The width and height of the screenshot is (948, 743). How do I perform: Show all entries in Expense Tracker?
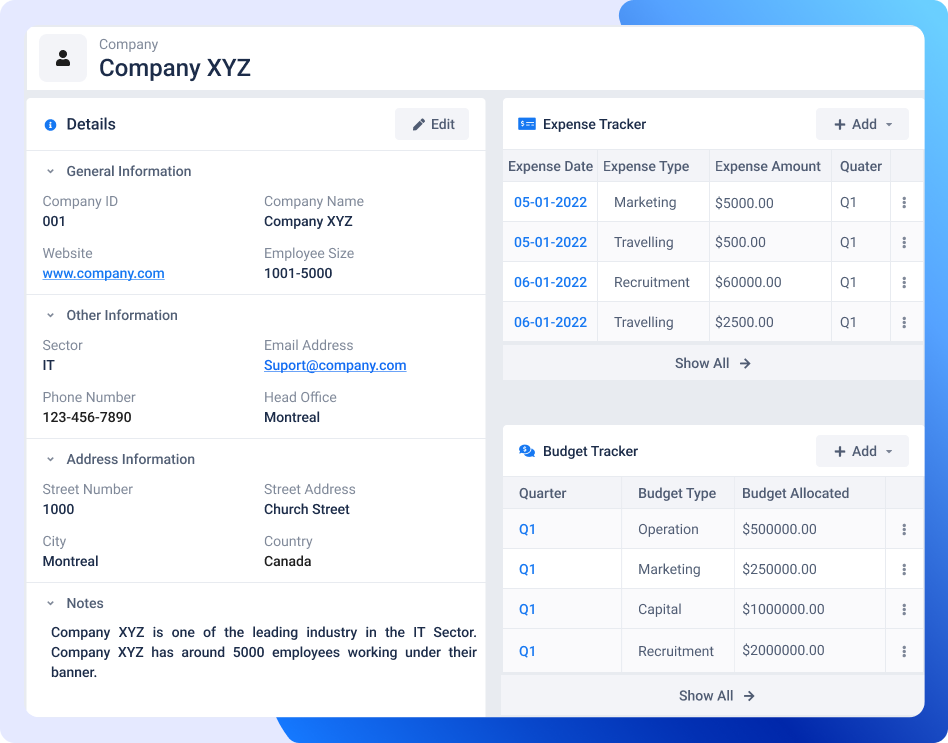pyautogui.click(x=713, y=363)
